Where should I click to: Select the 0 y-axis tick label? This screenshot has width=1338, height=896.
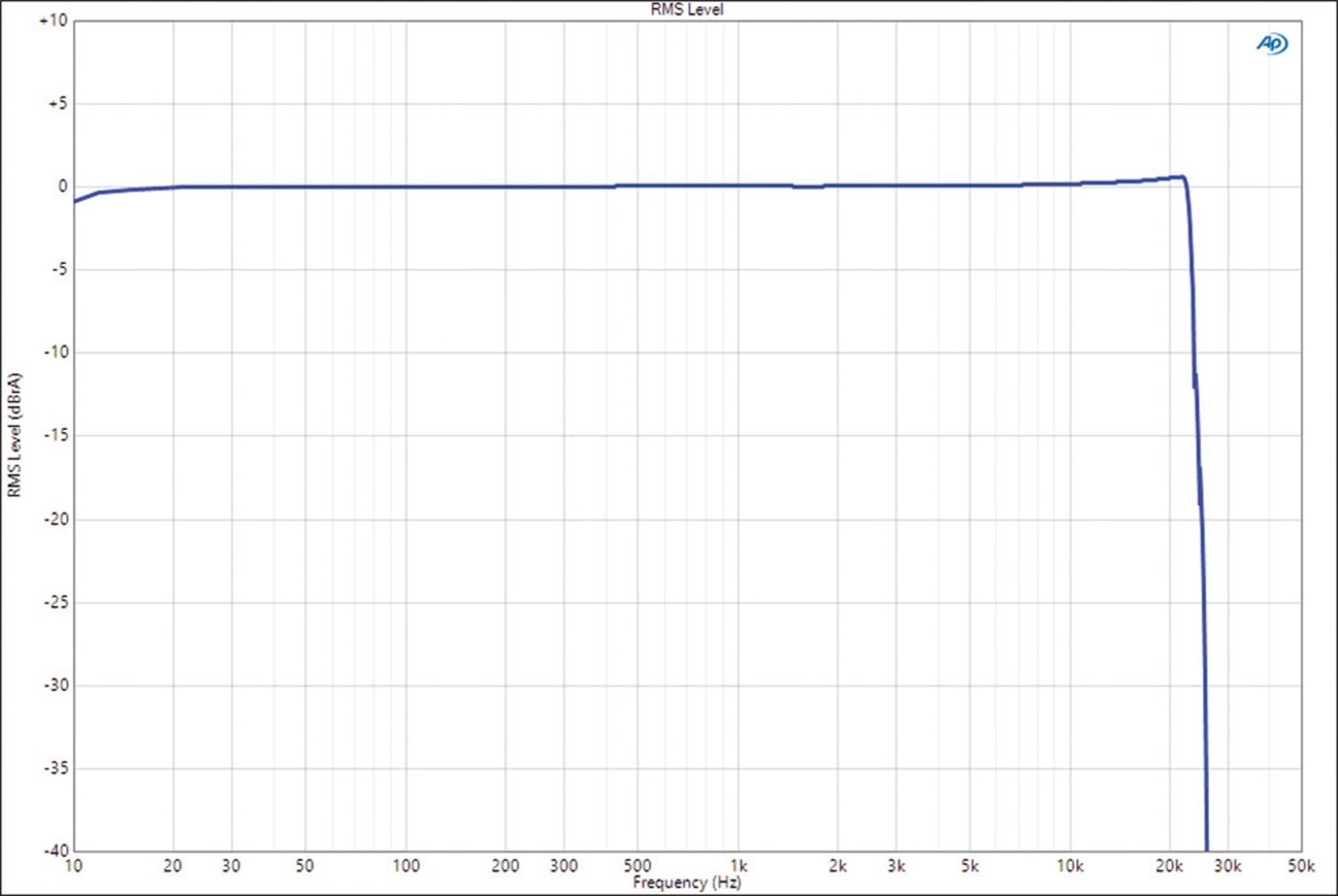tap(62, 186)
